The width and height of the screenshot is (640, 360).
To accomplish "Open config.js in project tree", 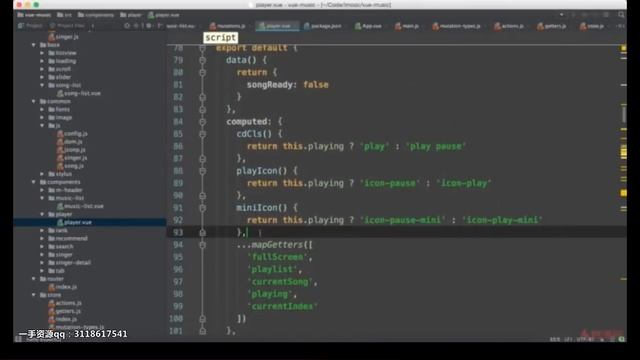I will [x=72, y=133].
